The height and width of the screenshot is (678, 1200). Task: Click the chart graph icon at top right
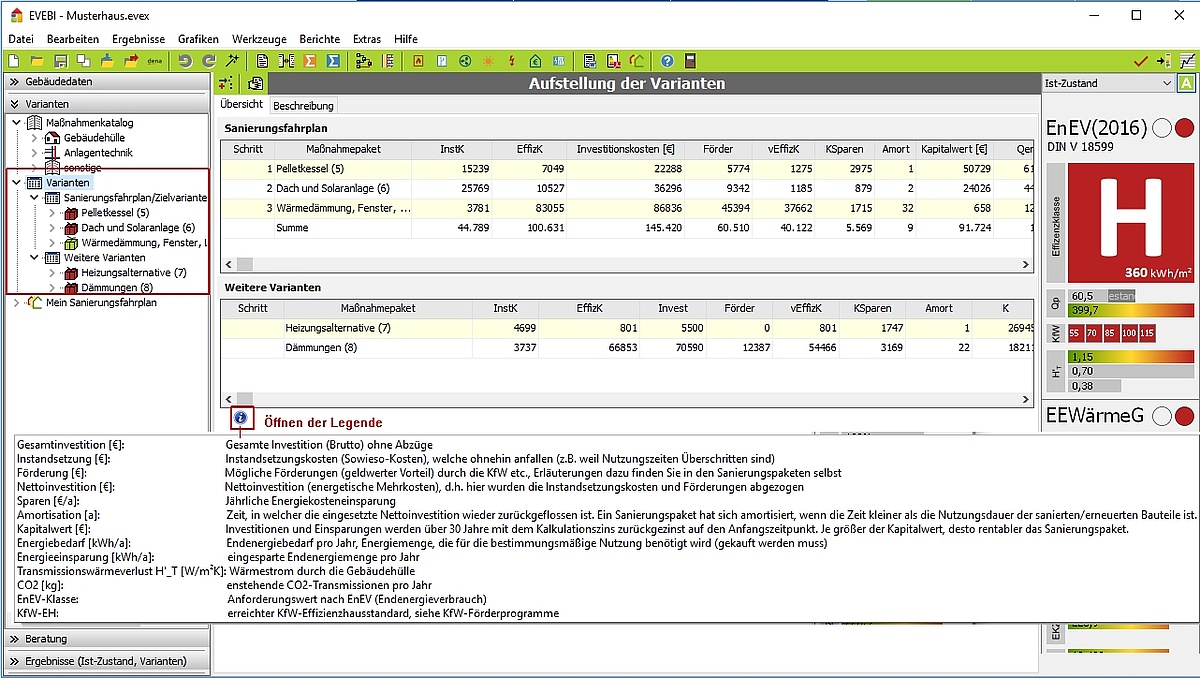pos(1186,61)
